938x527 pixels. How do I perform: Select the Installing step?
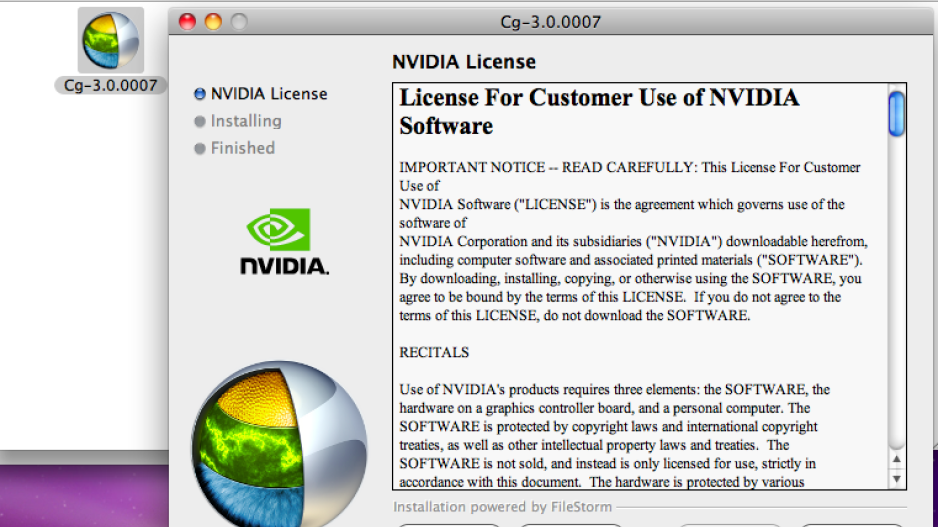pos(246,121)
